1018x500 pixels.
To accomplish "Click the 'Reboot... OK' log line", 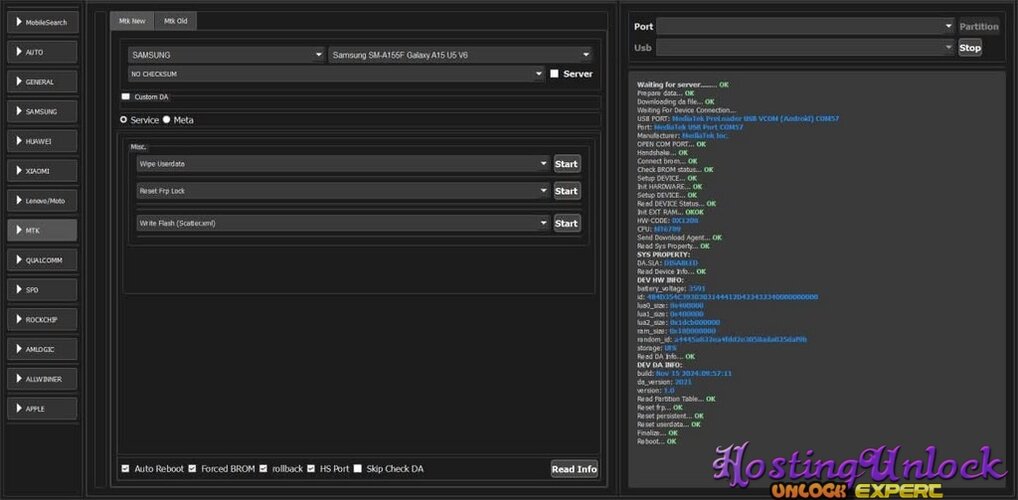I will [656, 441].
